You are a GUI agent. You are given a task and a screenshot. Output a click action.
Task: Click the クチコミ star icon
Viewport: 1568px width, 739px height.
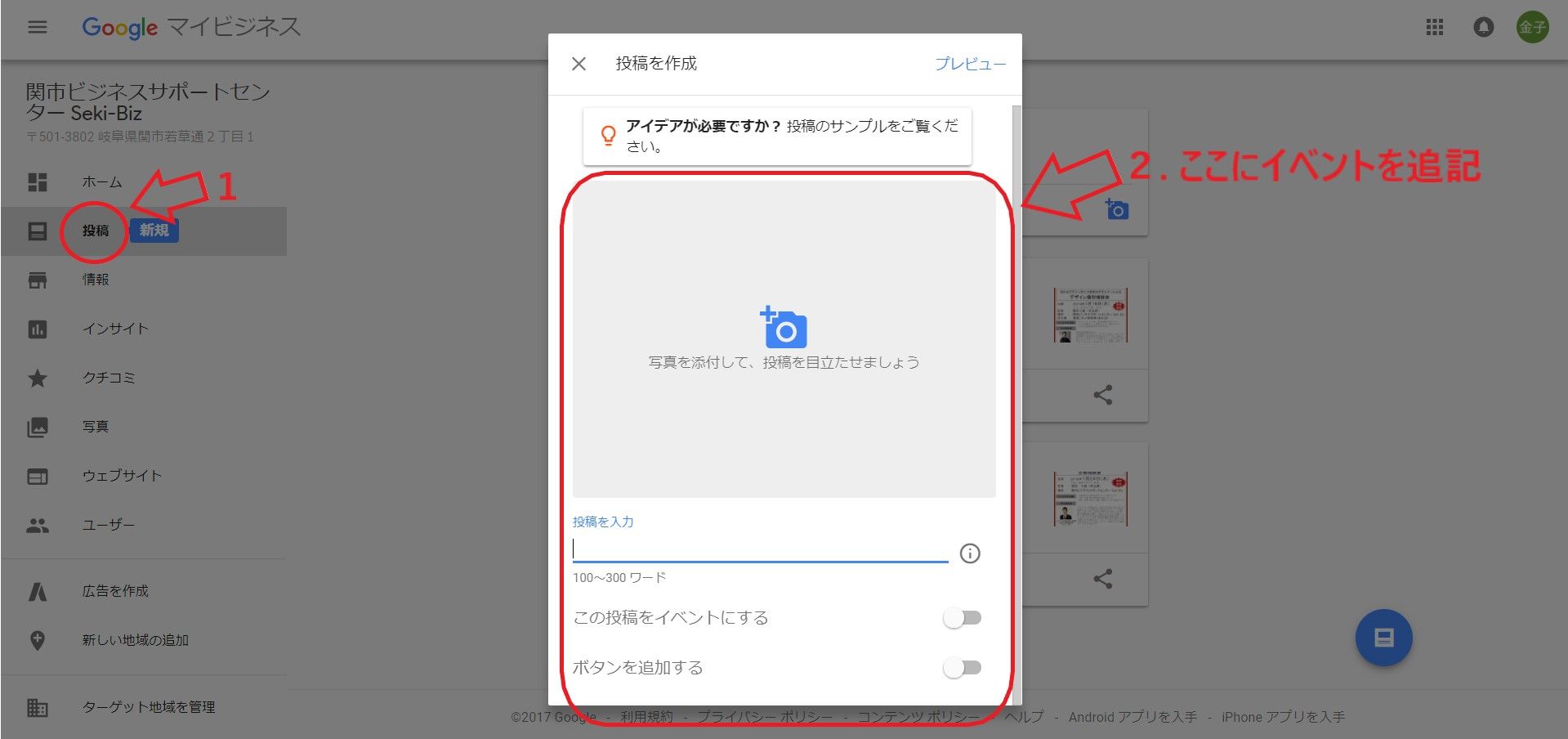pyautogui.click(x=38, y=378)
